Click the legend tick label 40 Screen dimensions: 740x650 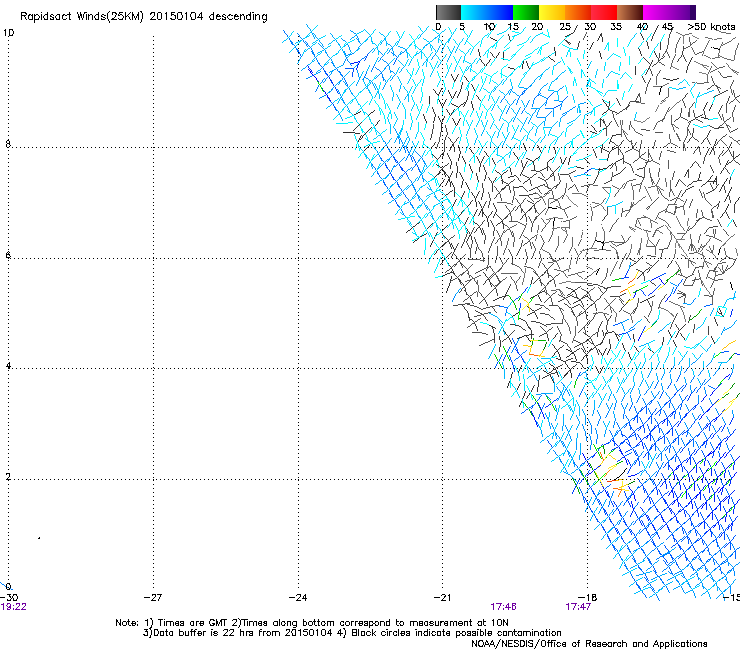642,27
